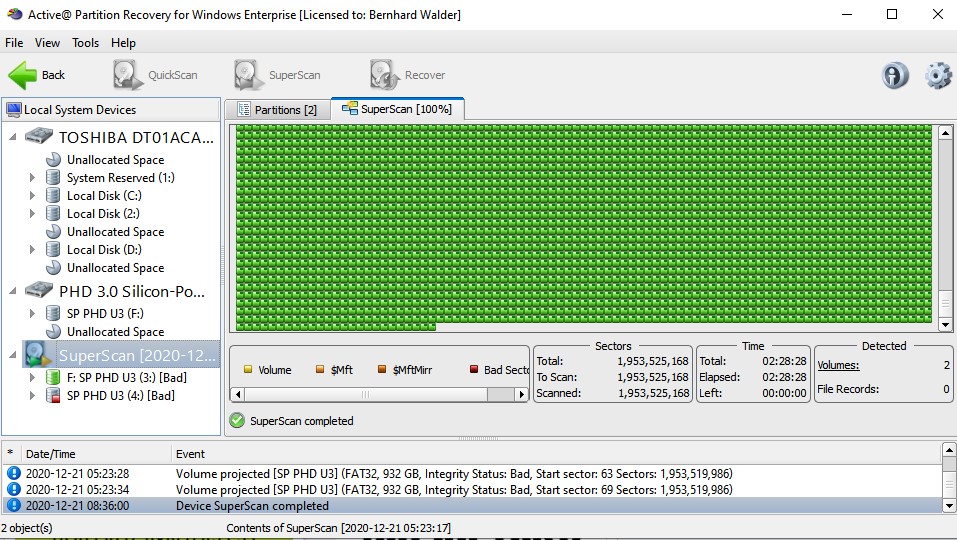Click the Local Disk (C:) volume icon
Image resolution: width=957 pixels, height=540 pixels.
point(54,196)
